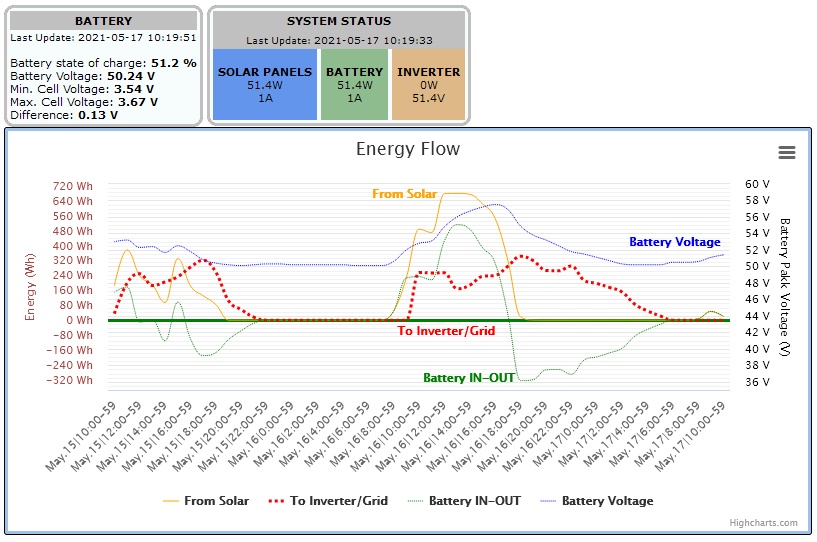Click the 36 V axis label
This screenshot has width=817, height=542.
click(x=757, y=382)
